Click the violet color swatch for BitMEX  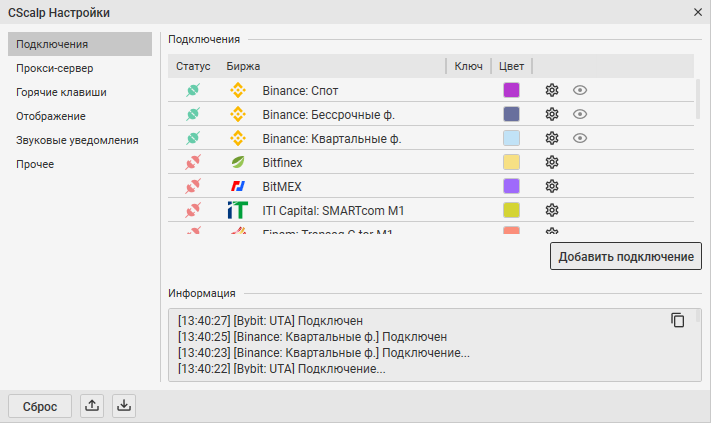click(511, 186)
